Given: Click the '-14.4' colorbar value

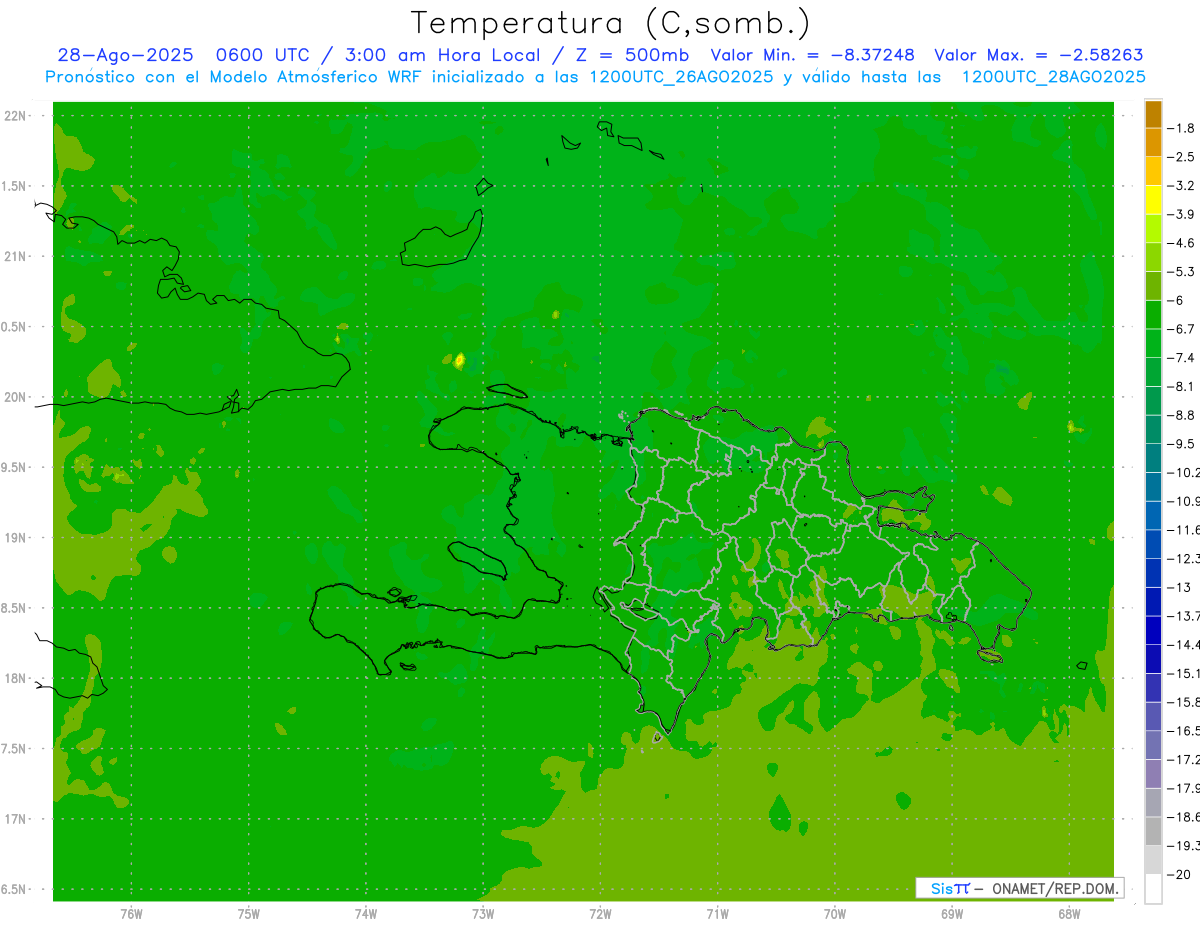Looking at the screenshot, I should (x=1183, y=645).
